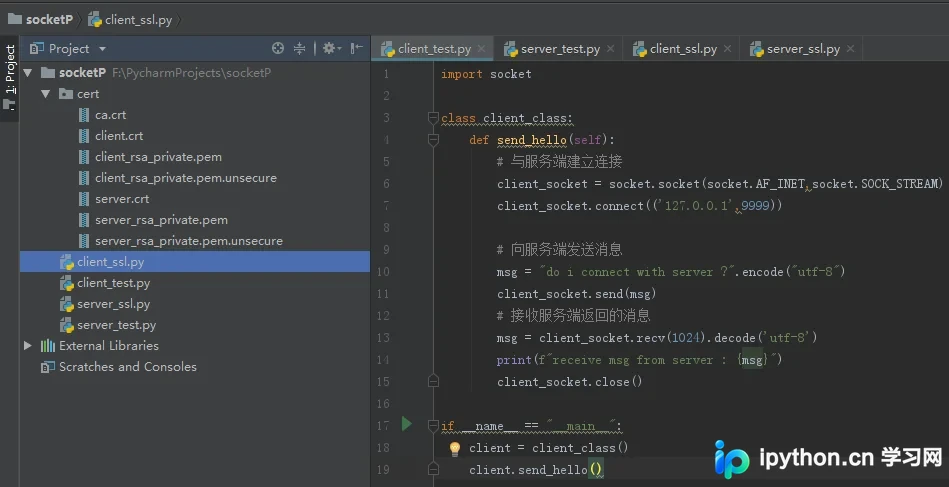Click the client_socket.send(msg) line
The height and width of the screenshot is (487, 949).
(577, 294)
